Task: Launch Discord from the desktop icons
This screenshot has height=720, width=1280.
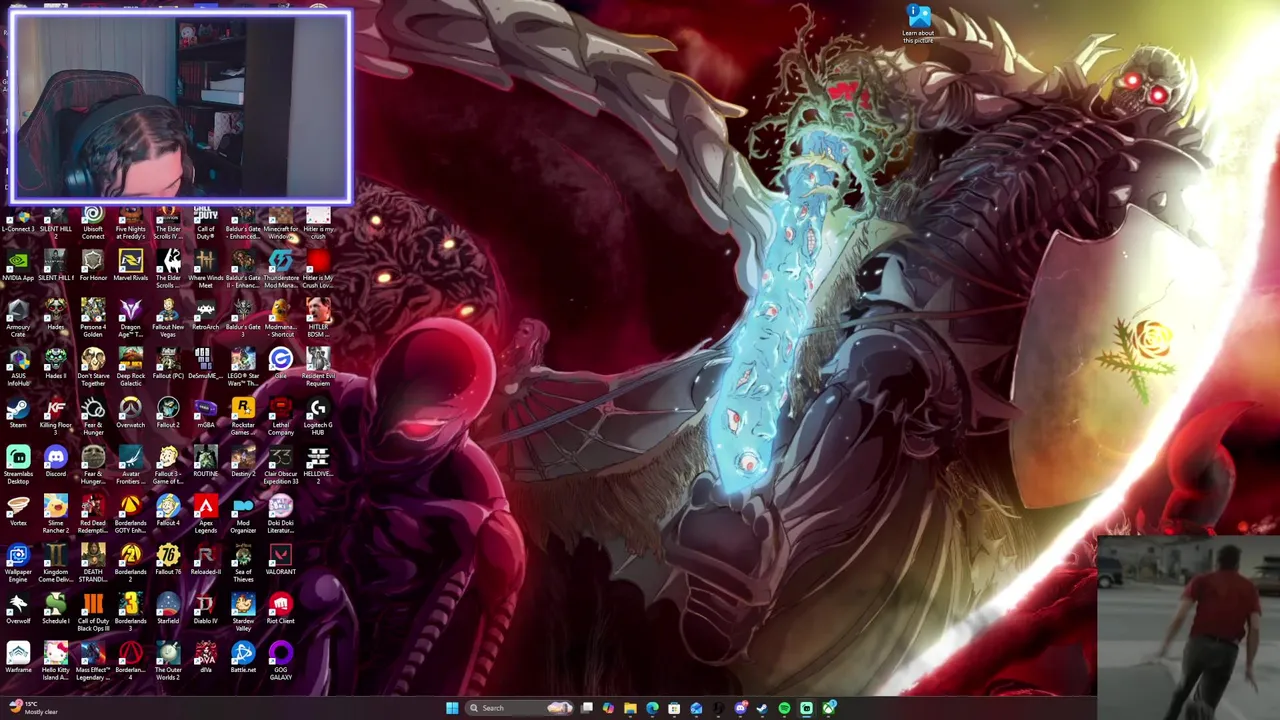Action: [x=55, y=462]
